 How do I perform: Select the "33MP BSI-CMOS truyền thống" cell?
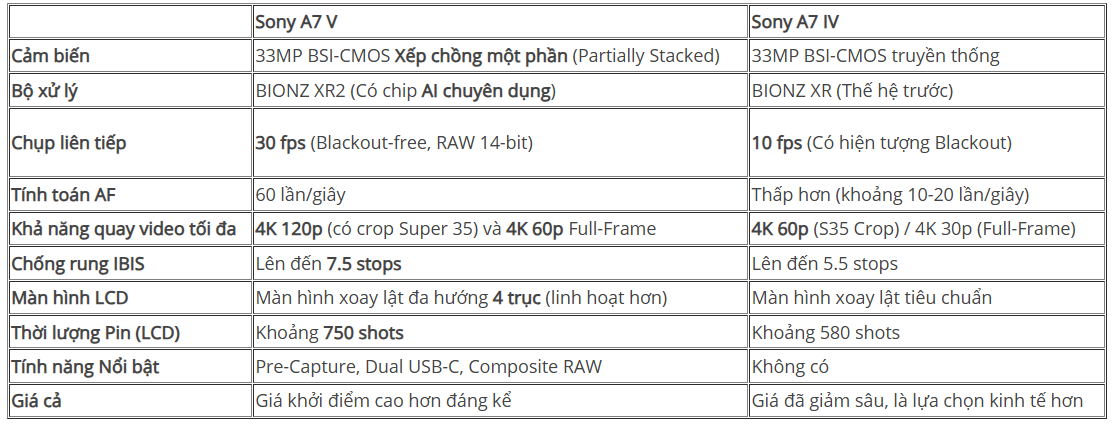pyautogui.click(x=875, y=56)
